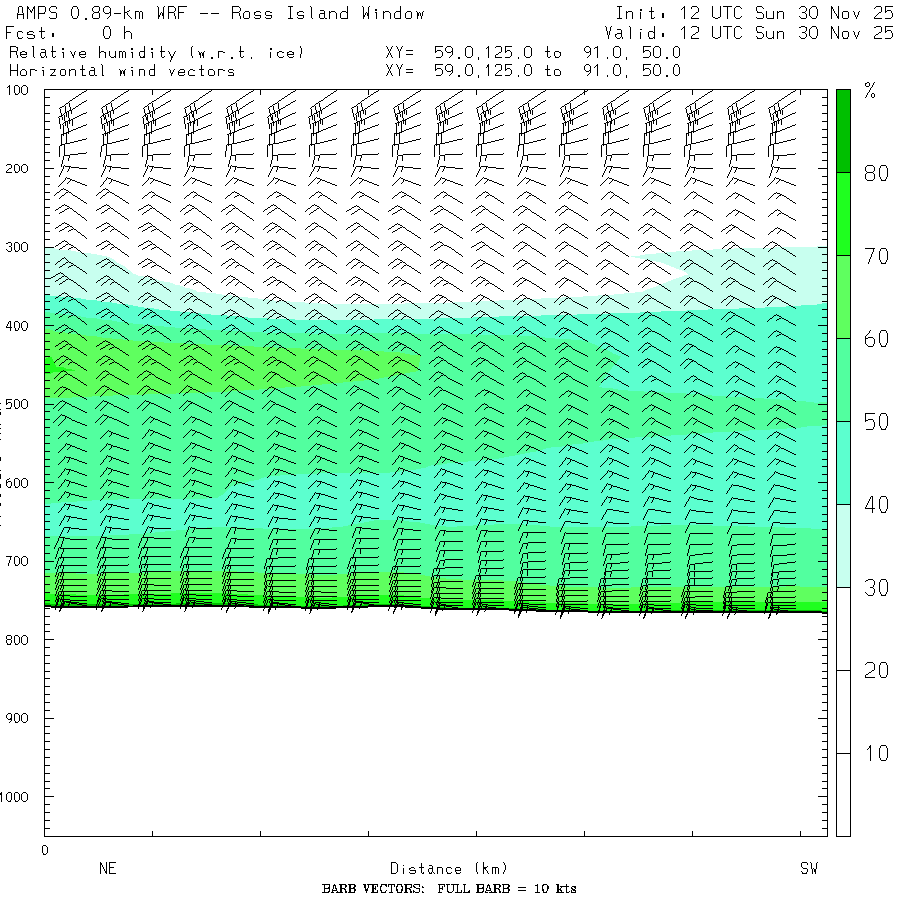Screen dimensions: 900x900
Task: Click the NE label below the x-axis
Action: (x=107, y=869)
